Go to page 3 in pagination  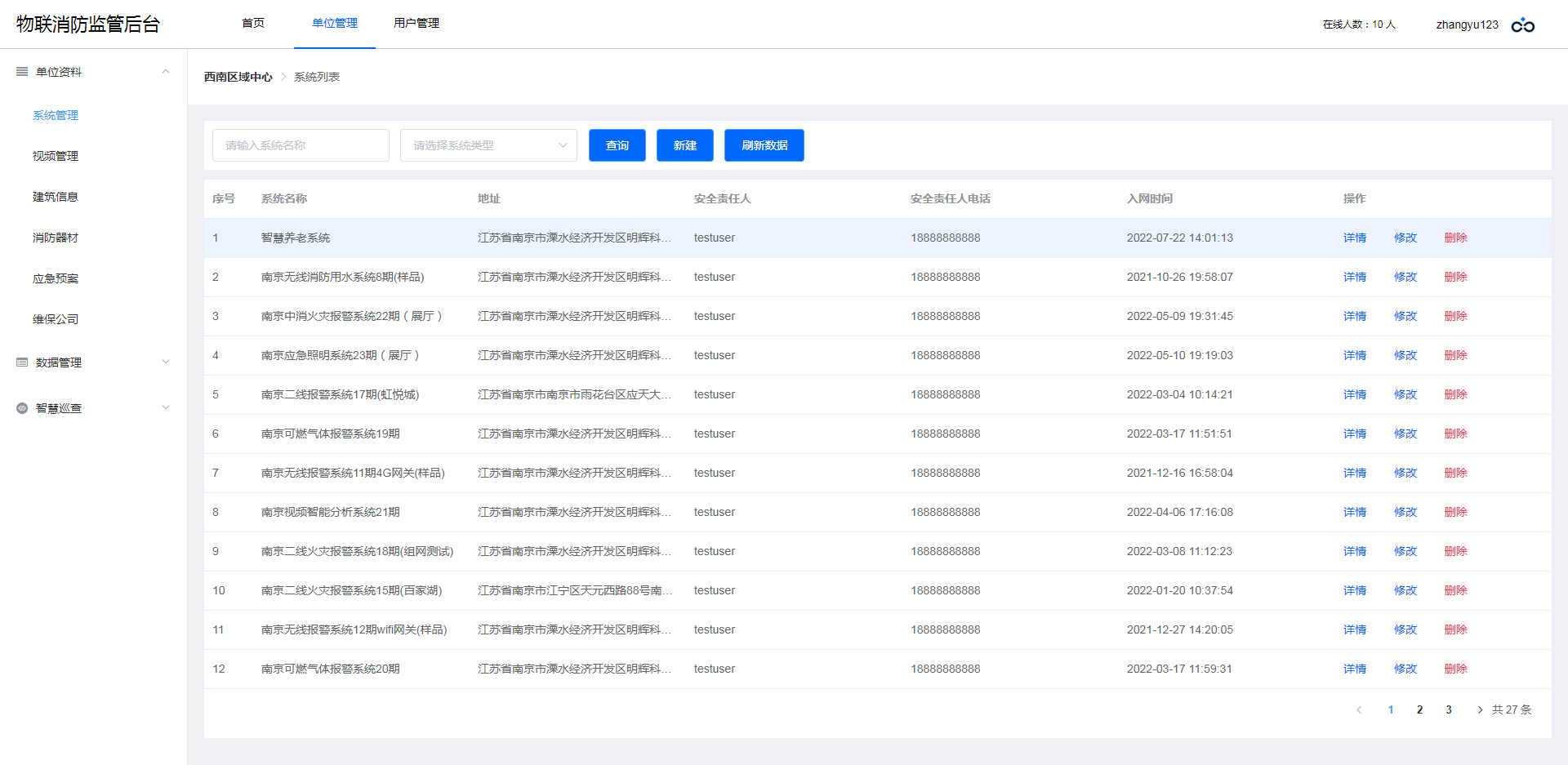pyautogui.click(x=1449, y=709)
